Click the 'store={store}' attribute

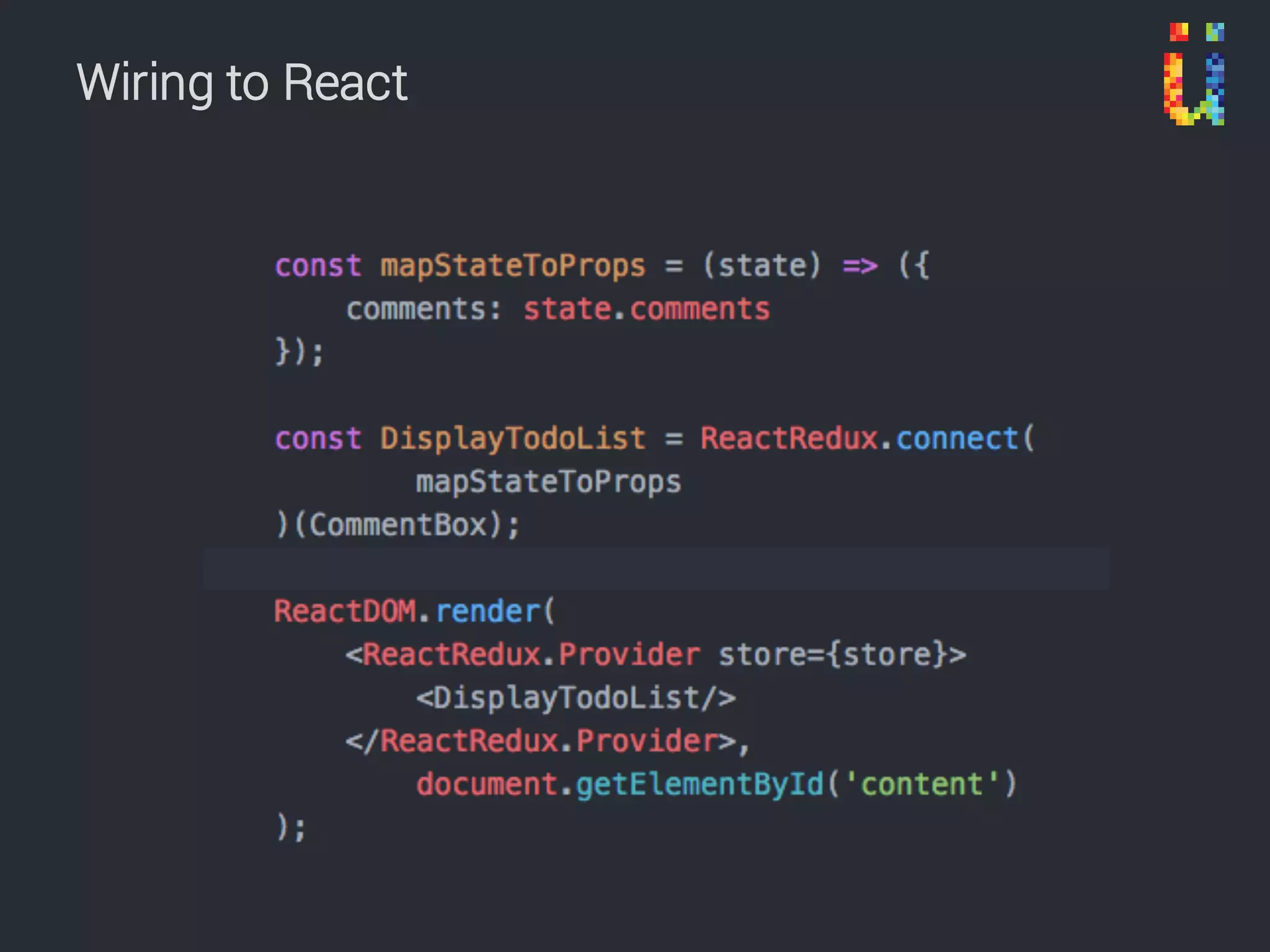coord(833,654)
